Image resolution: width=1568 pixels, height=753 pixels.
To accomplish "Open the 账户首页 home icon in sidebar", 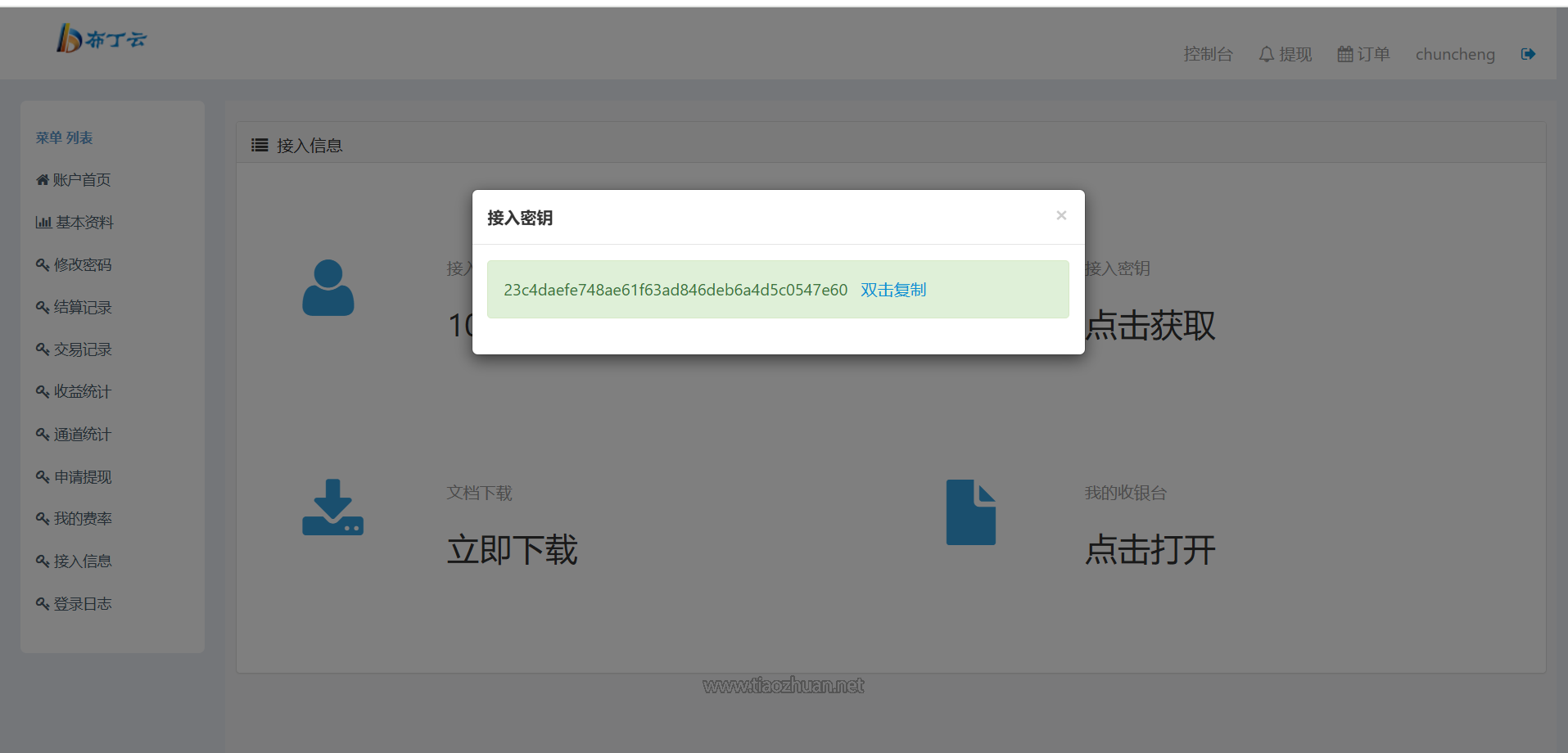I will click(42, 179).
